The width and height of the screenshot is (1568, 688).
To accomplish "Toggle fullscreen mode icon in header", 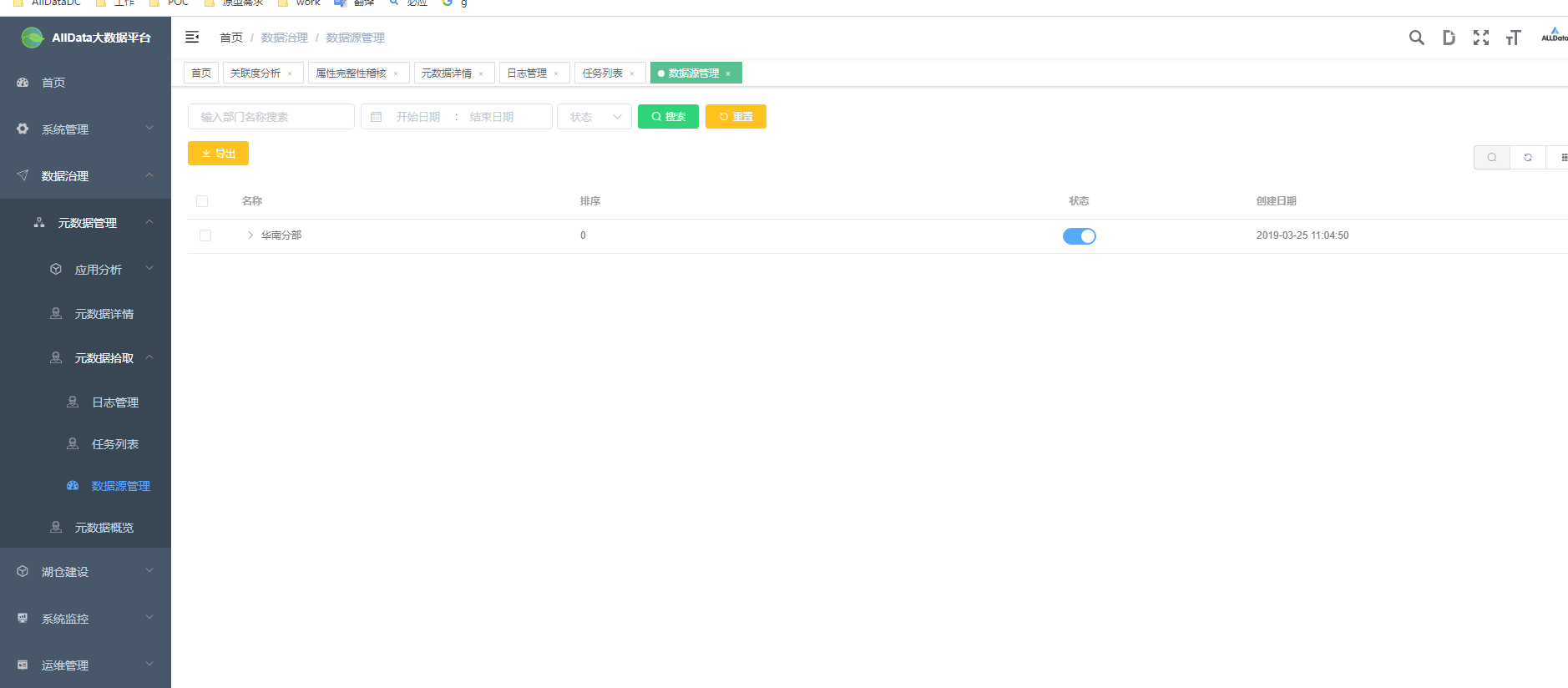I will click(1480, 38).
